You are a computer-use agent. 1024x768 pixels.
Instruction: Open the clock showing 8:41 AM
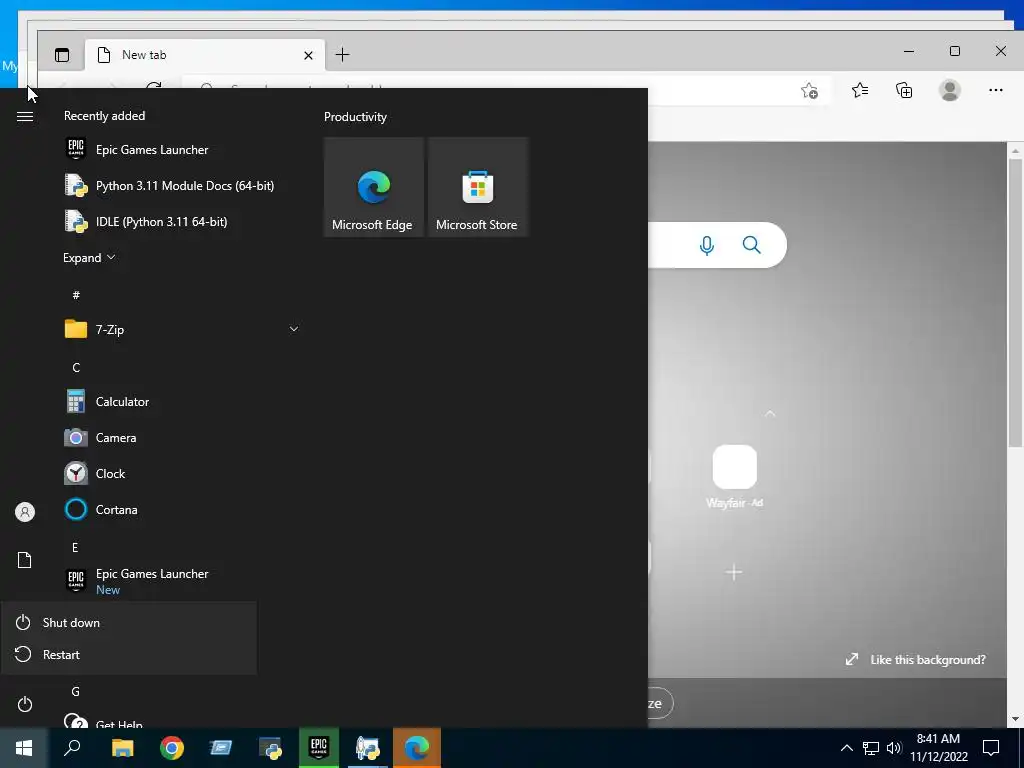click(x=938, y=748)
